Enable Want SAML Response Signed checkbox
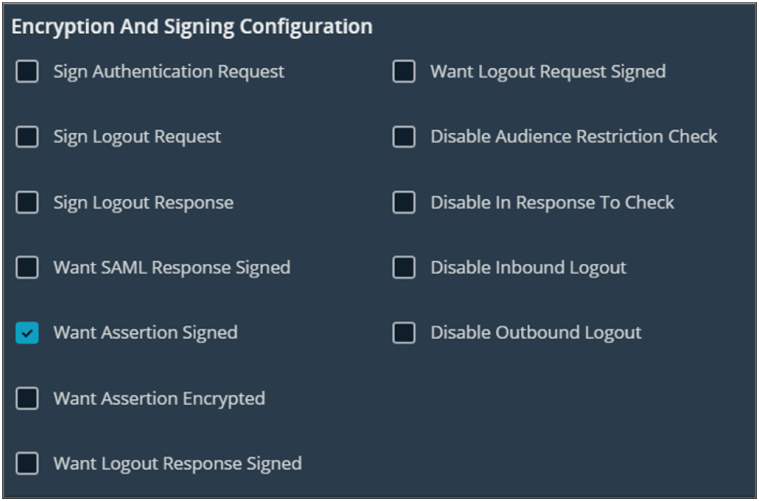The height and width of the screenshot is (501, 759). click(27, 268)
